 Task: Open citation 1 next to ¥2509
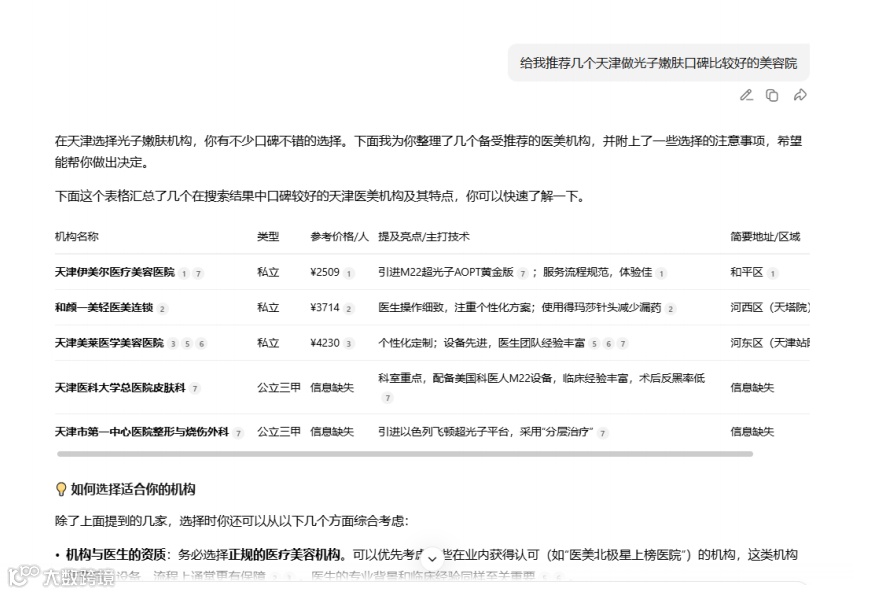tap(349, 274)
